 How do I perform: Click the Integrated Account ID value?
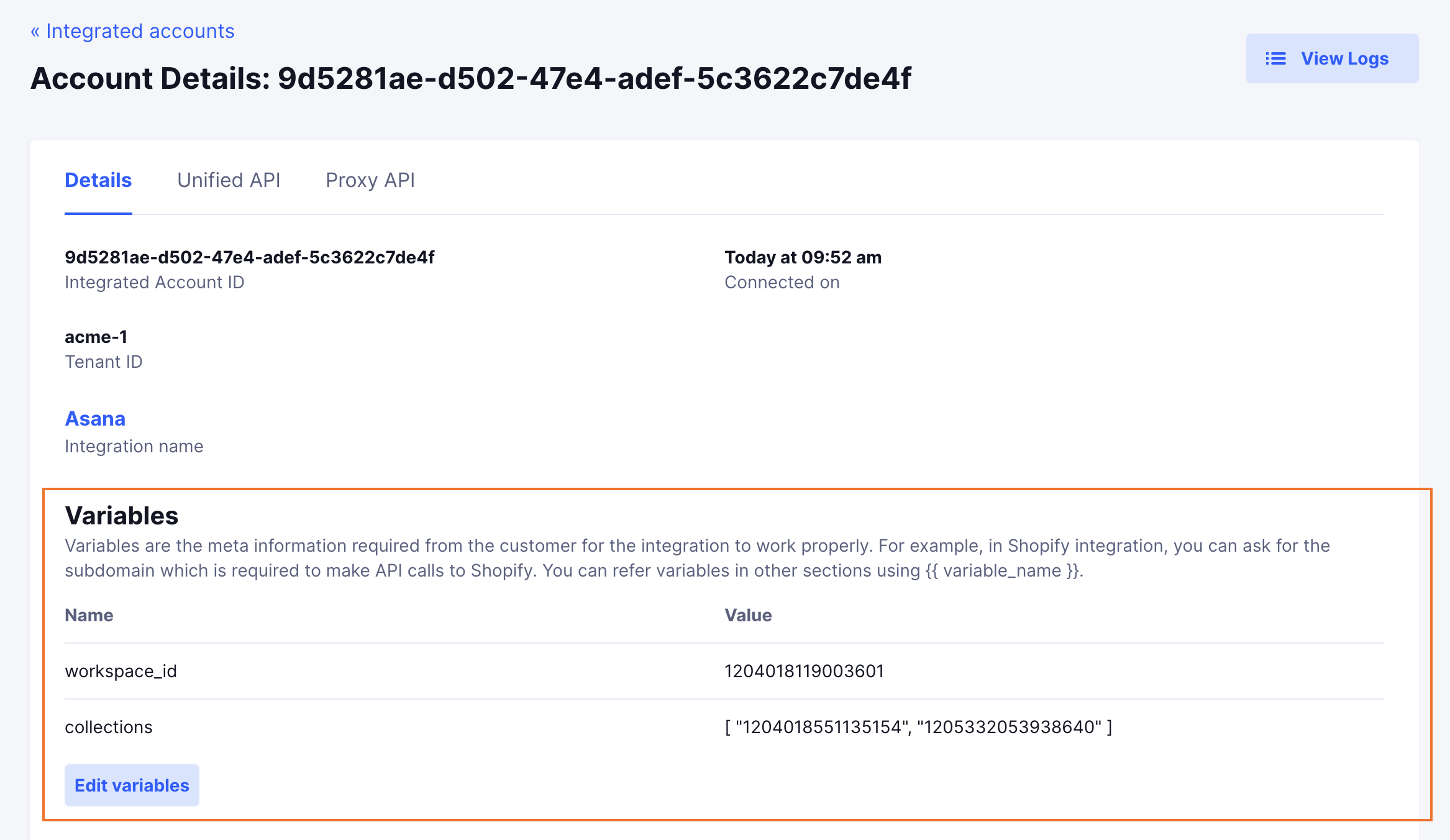[x=250, y=257]
